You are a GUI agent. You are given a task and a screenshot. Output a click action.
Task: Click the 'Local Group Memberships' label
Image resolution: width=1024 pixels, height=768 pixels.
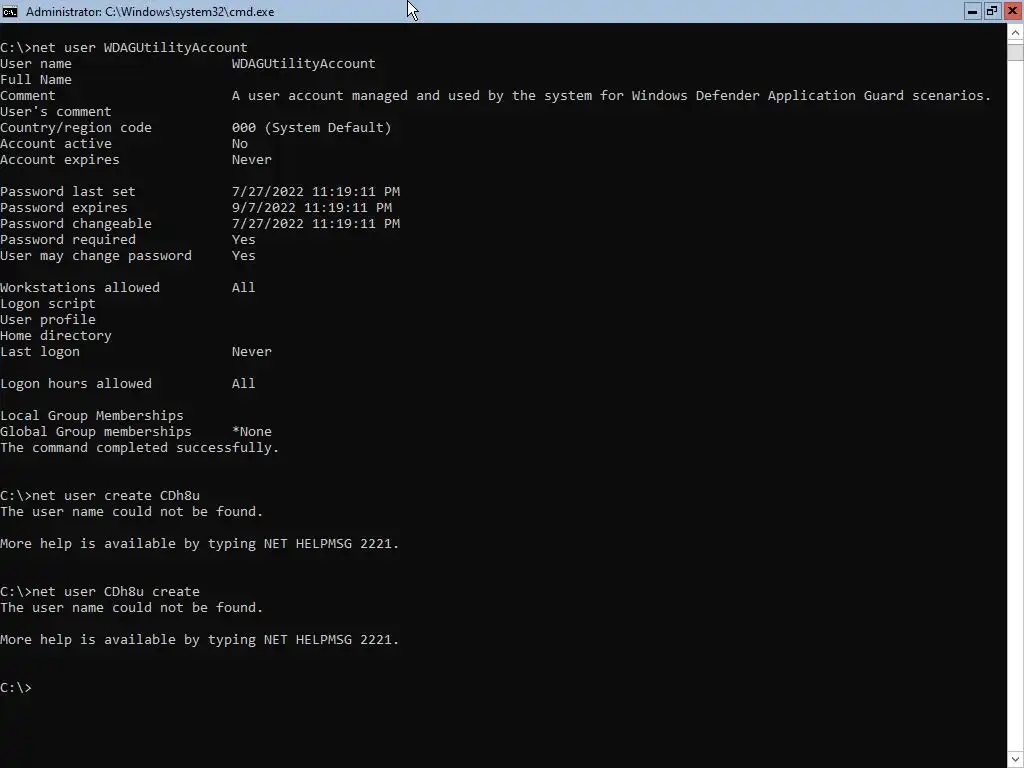(91, 415)
